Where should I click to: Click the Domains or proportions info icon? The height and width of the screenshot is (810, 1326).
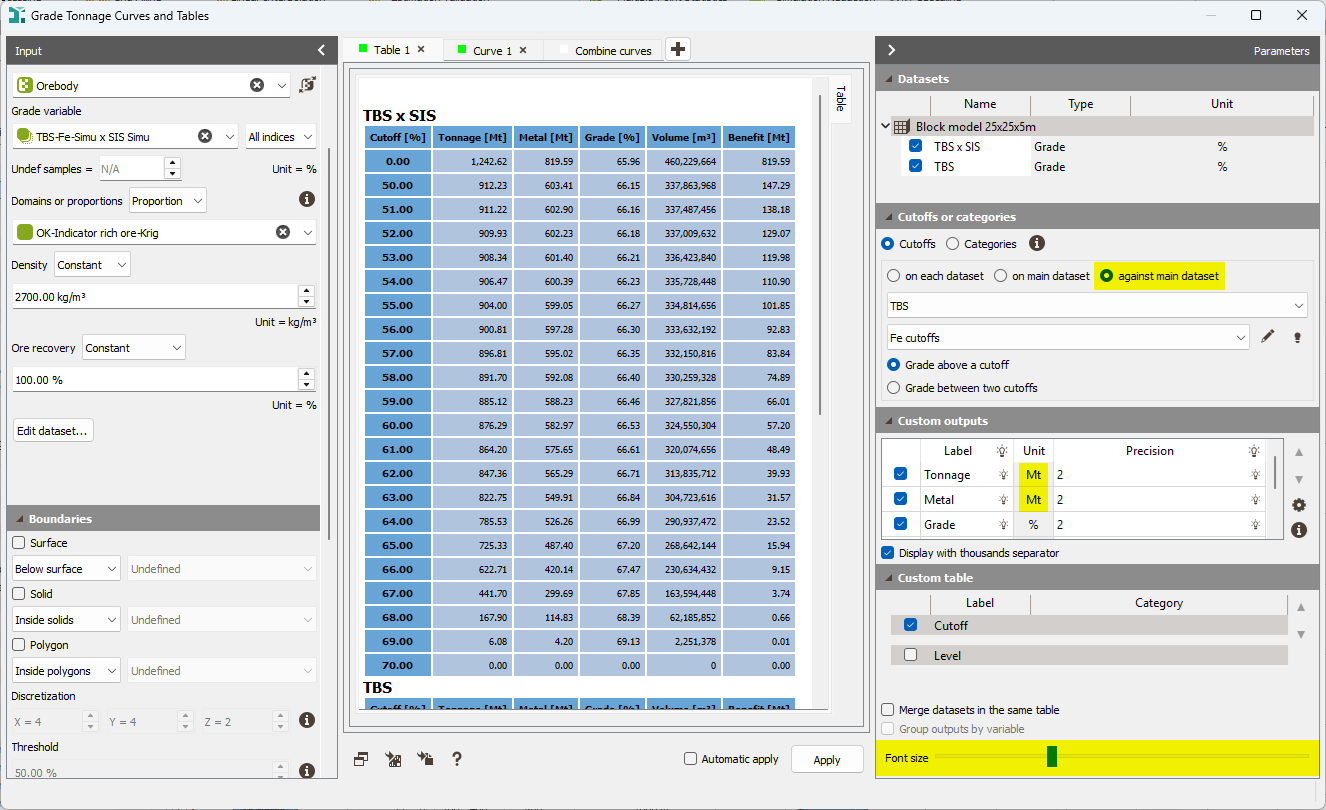tap(307, 199)
